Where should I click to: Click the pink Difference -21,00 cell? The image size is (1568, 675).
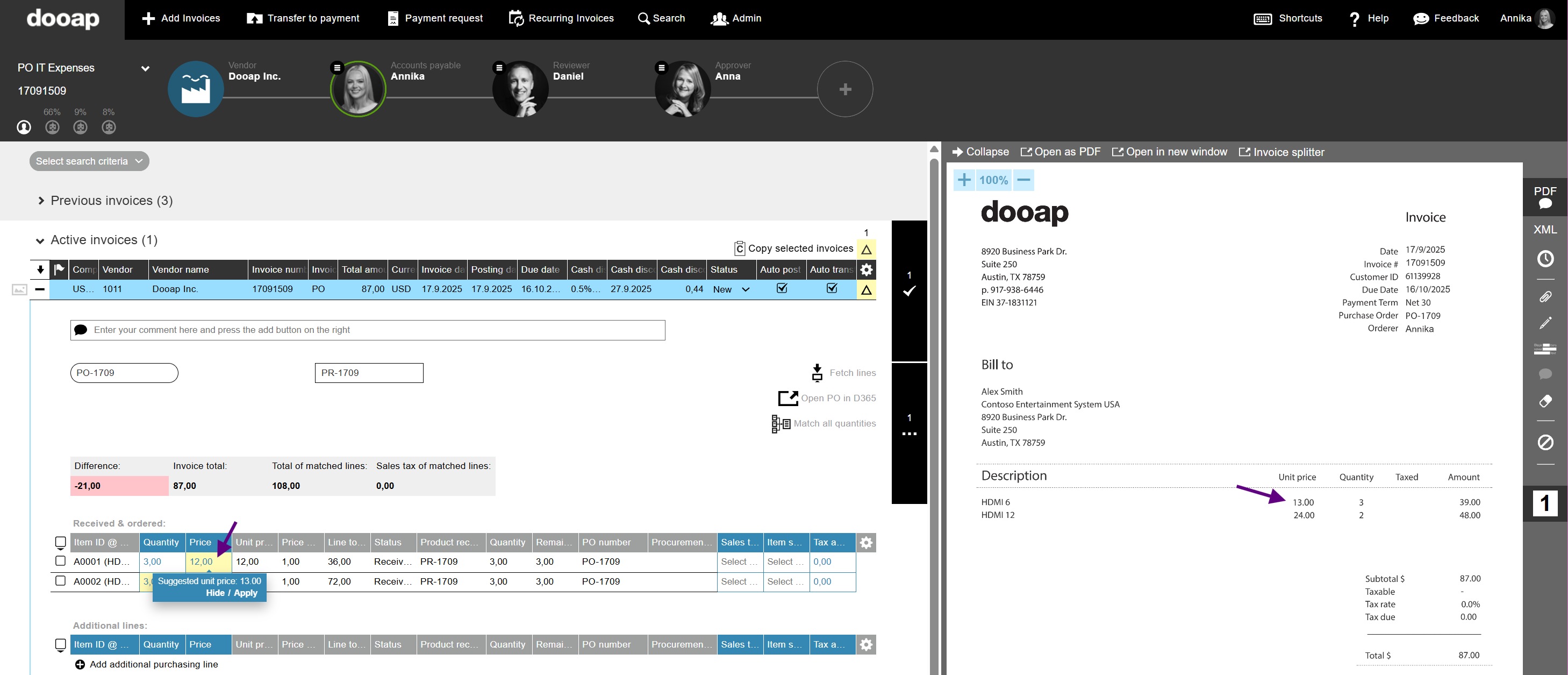click(x=119, y=486)
